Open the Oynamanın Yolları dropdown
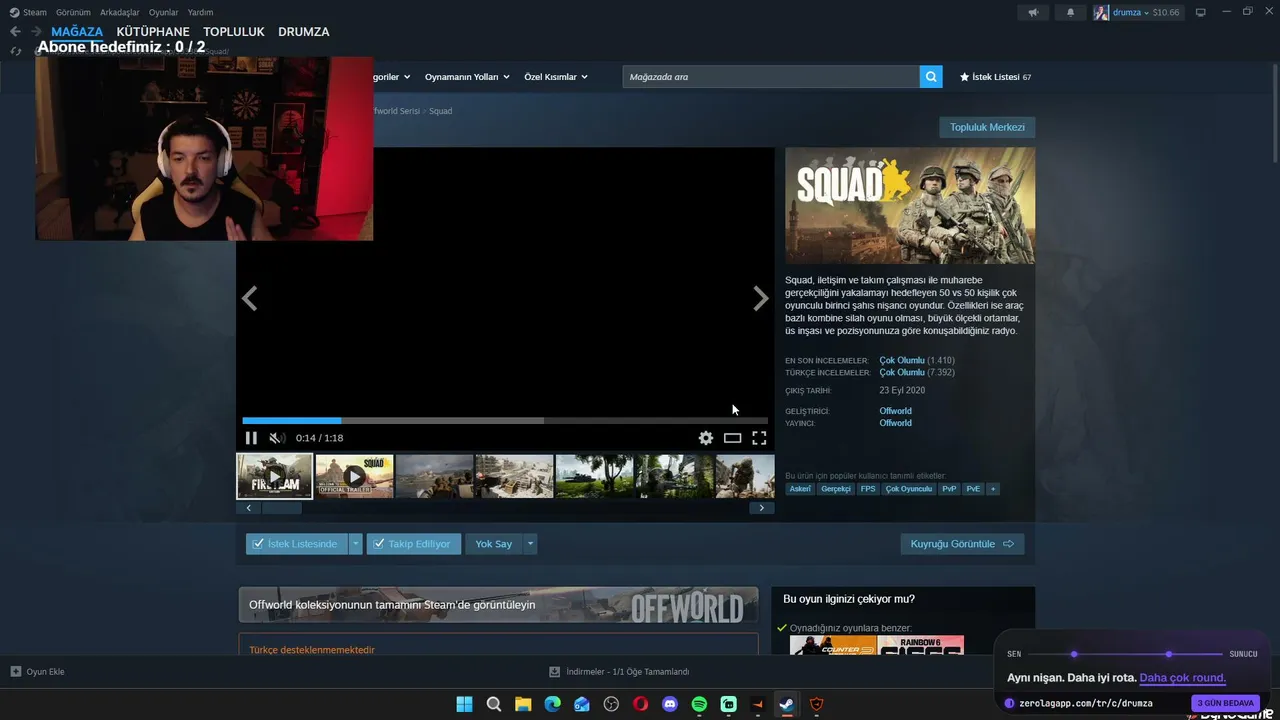The height and width of the screenshot is (720, 1280). pyautogui.click(x=467, y=77)
